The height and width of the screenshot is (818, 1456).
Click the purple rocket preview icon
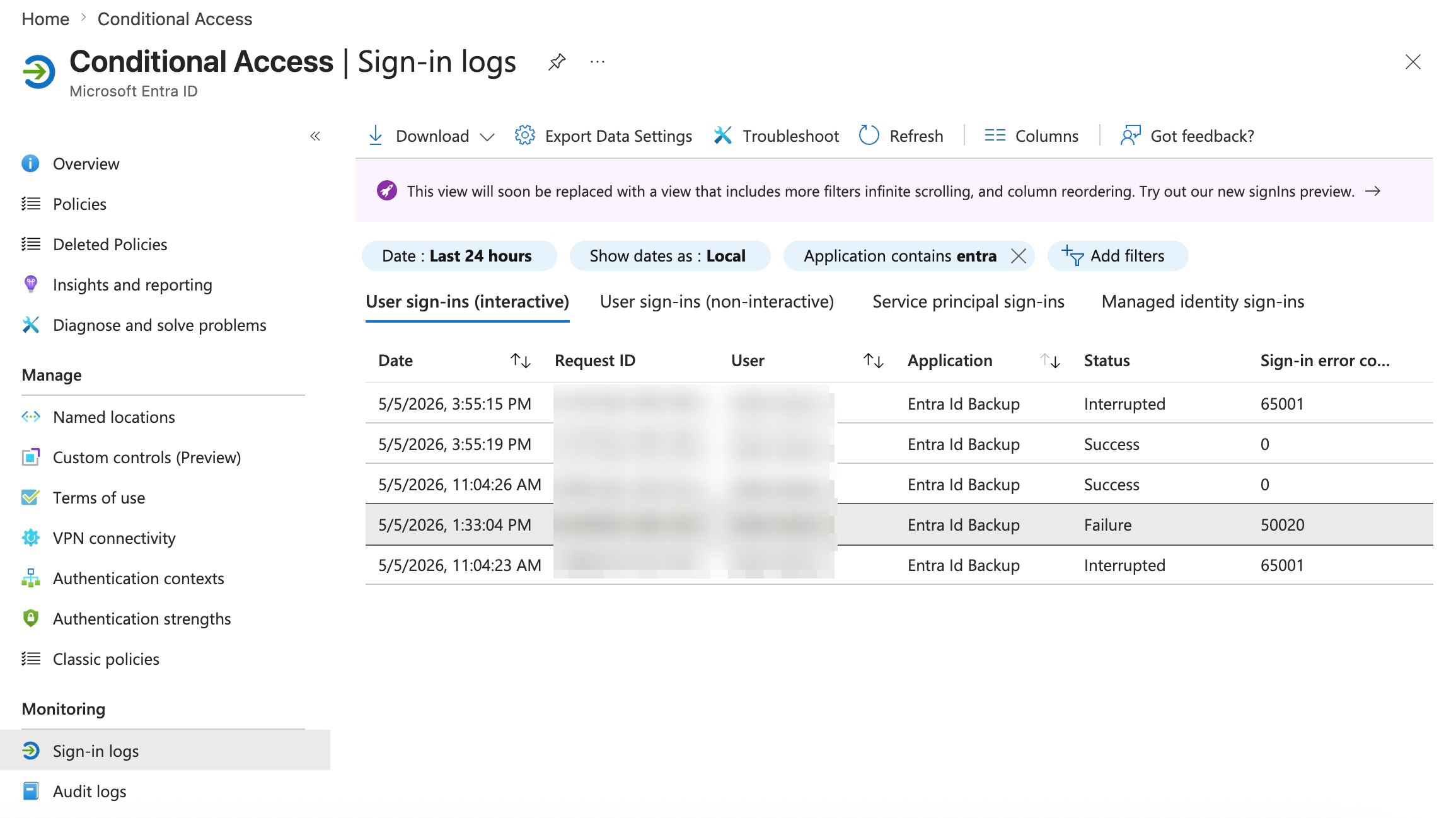coord(387,190)
